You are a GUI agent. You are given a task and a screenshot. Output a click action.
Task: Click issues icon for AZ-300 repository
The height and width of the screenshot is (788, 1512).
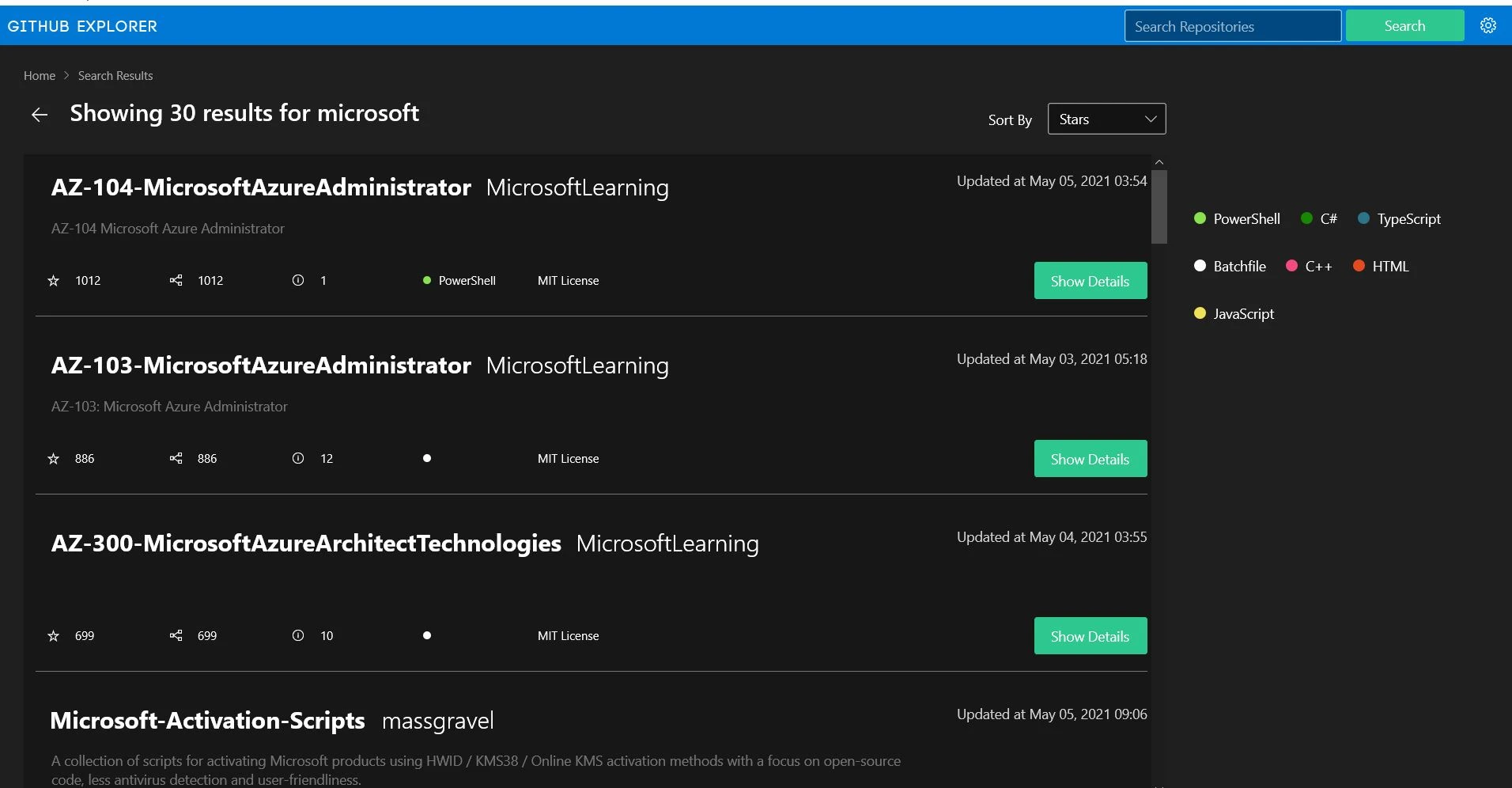click(298, 635)
